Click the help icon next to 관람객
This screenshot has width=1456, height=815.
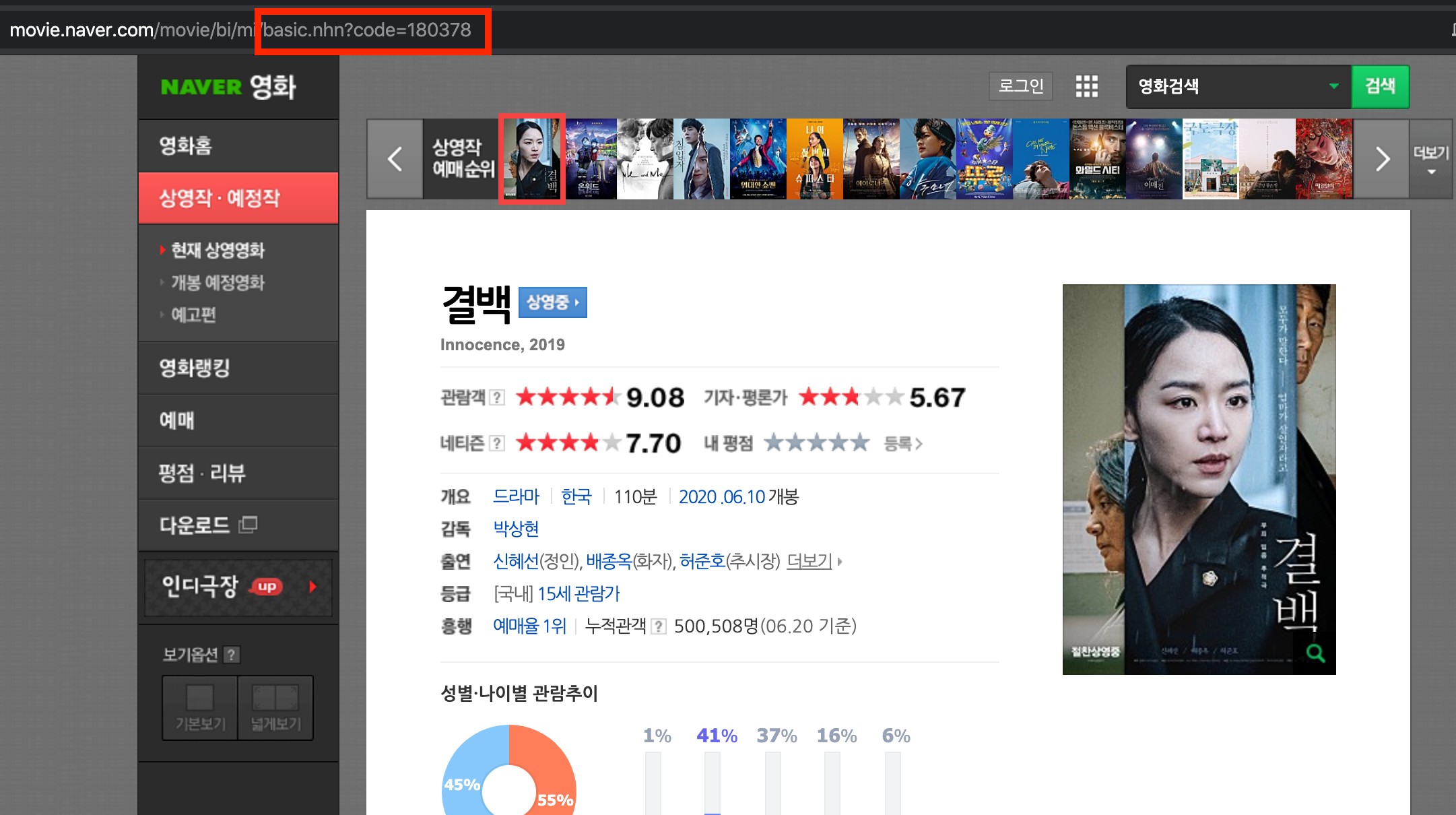tap(497, 397)
